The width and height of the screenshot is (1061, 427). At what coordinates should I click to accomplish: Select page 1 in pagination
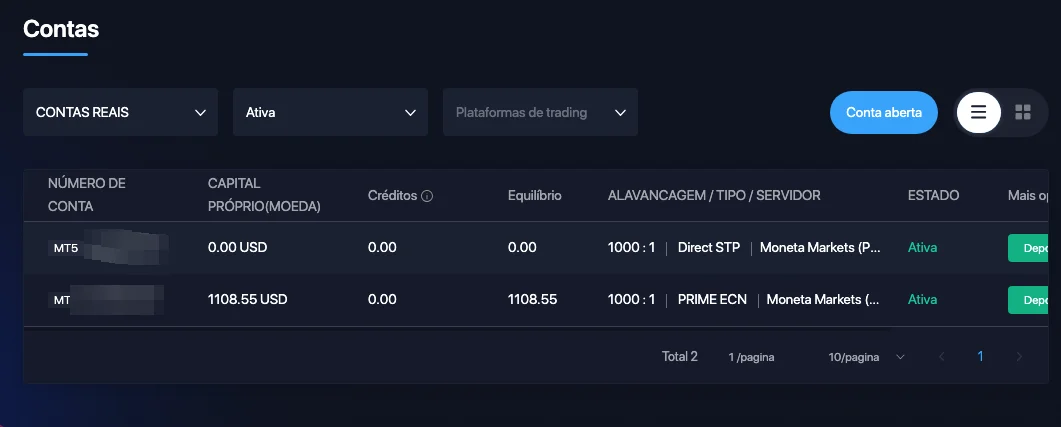[x=981, y=357]
